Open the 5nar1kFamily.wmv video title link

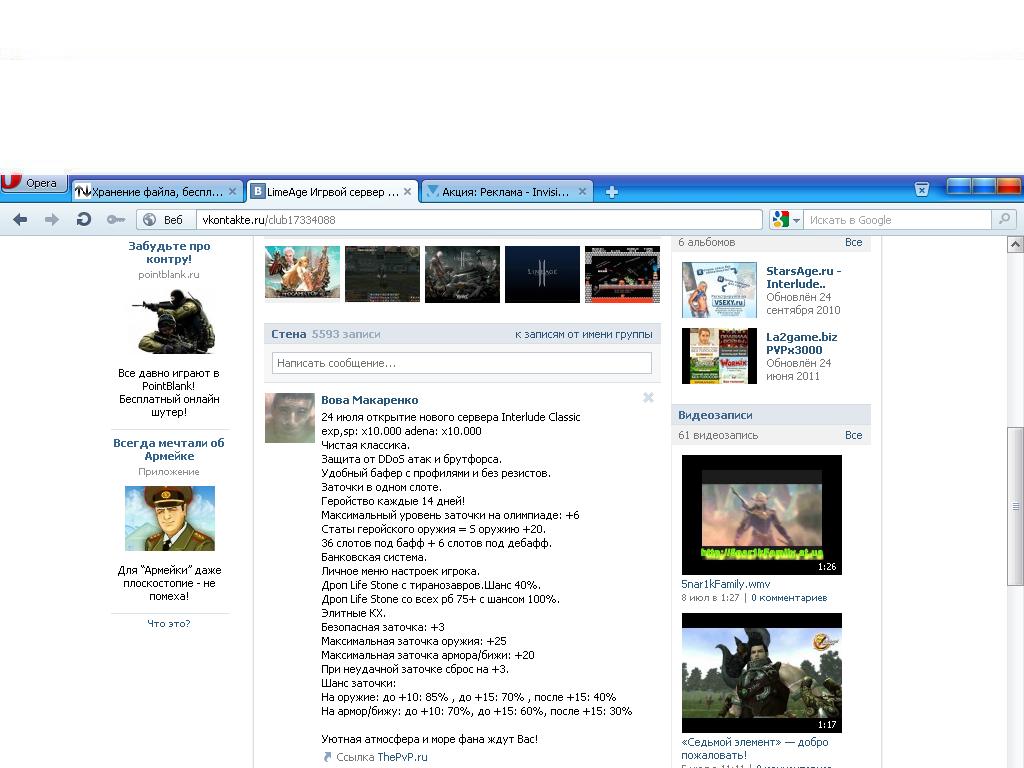[x=726, y=584]
